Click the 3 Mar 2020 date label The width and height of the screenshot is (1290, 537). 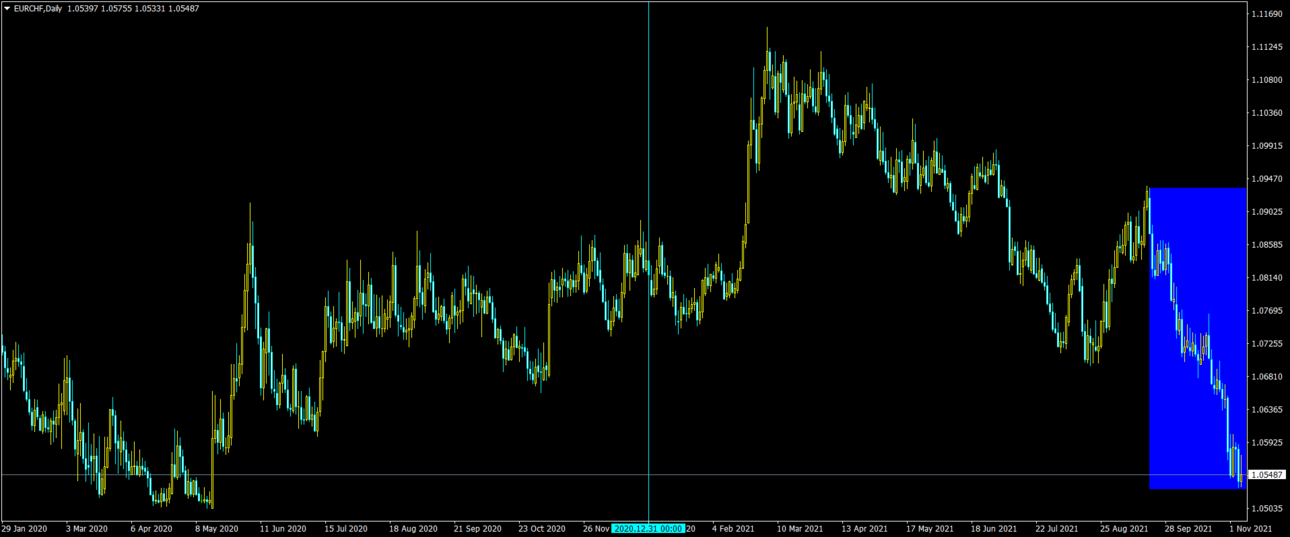point(87,528)
